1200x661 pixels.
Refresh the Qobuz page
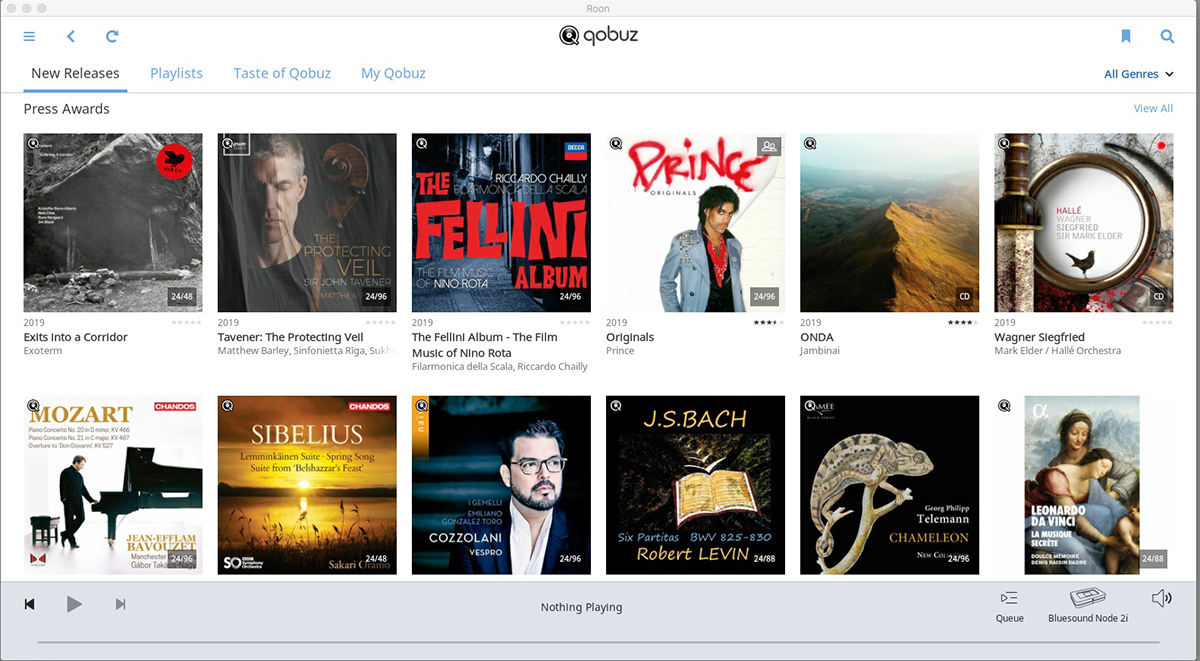pos(112,37)
